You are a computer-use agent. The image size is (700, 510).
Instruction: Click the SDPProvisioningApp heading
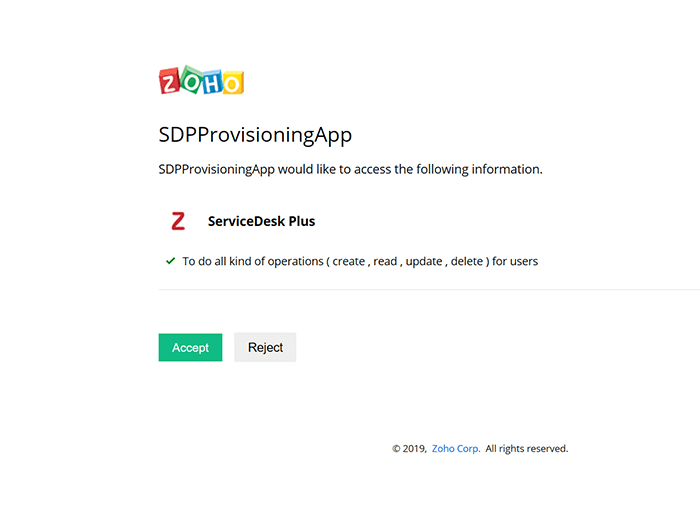pyautogui.click(x=255, y=135)
